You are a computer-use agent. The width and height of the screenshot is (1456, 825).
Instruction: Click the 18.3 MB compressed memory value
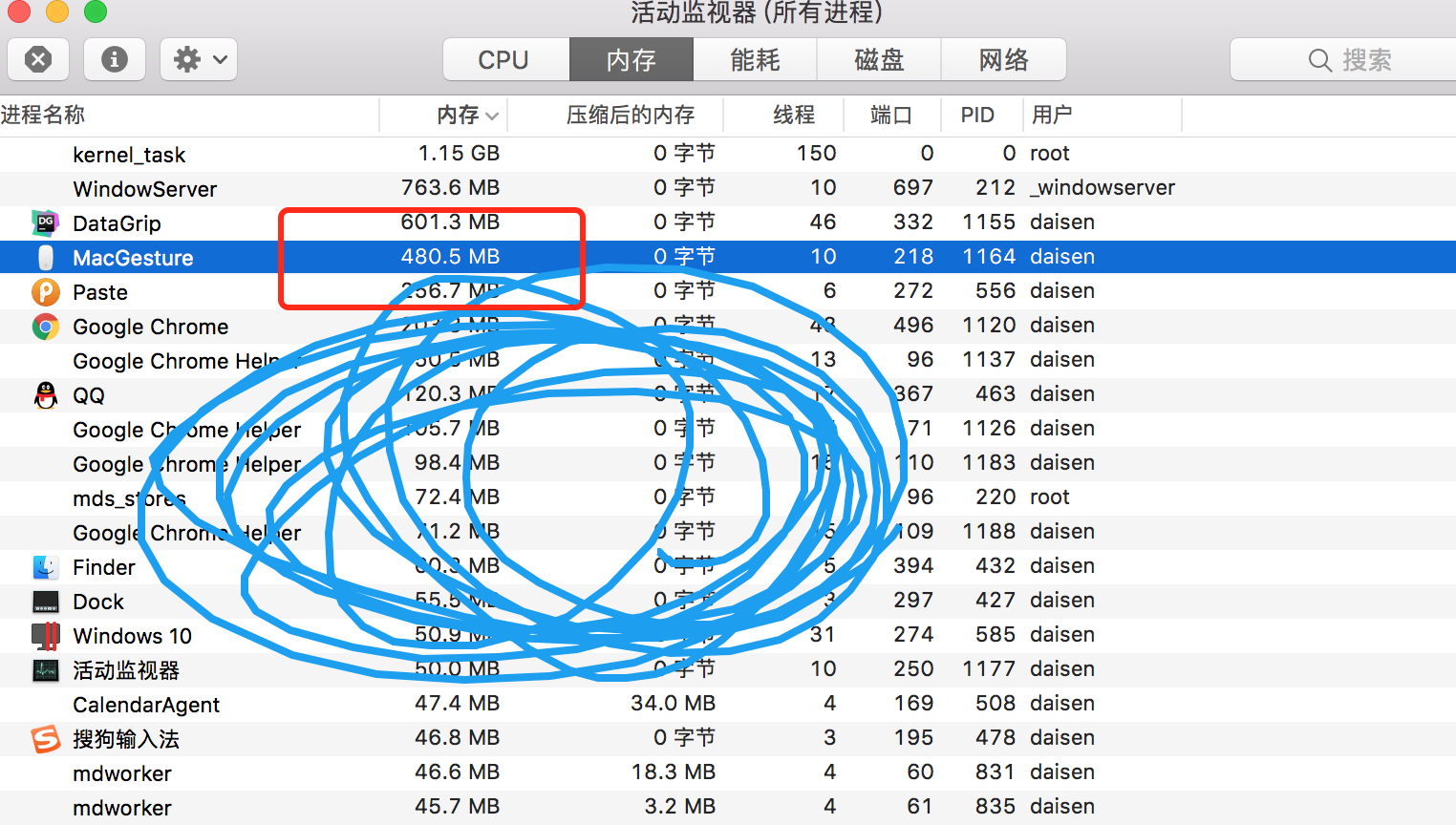pyautogui.click(x=673, y=772)
